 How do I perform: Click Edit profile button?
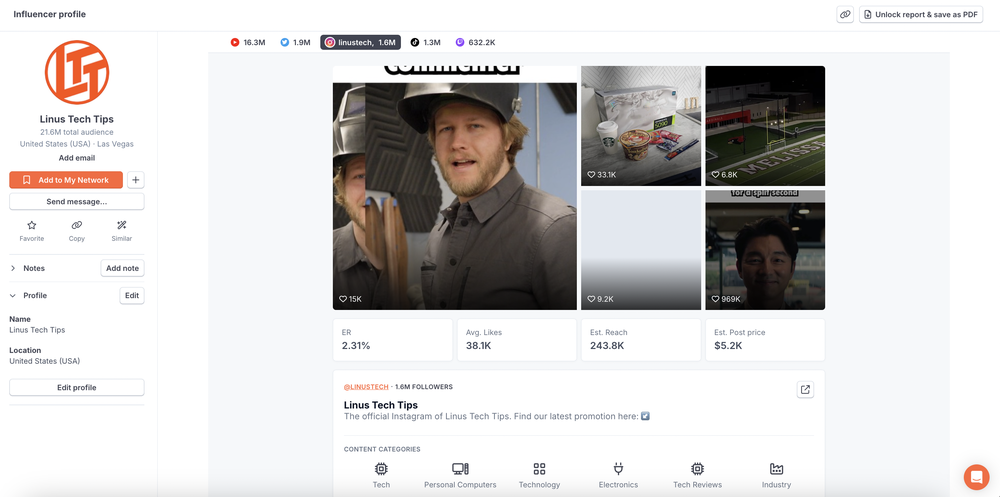[77, 387]
